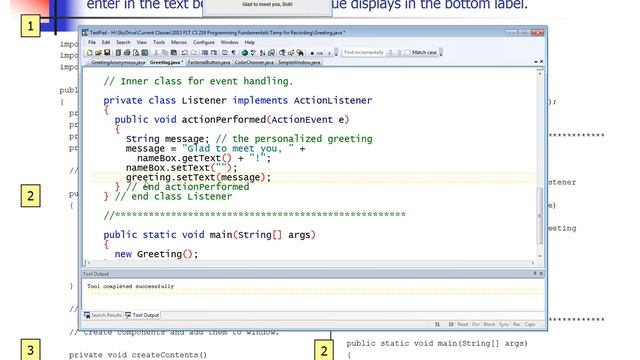Close the current document tab strip button
This screenshot has height=360, width=640.
(x=541, y=62)
